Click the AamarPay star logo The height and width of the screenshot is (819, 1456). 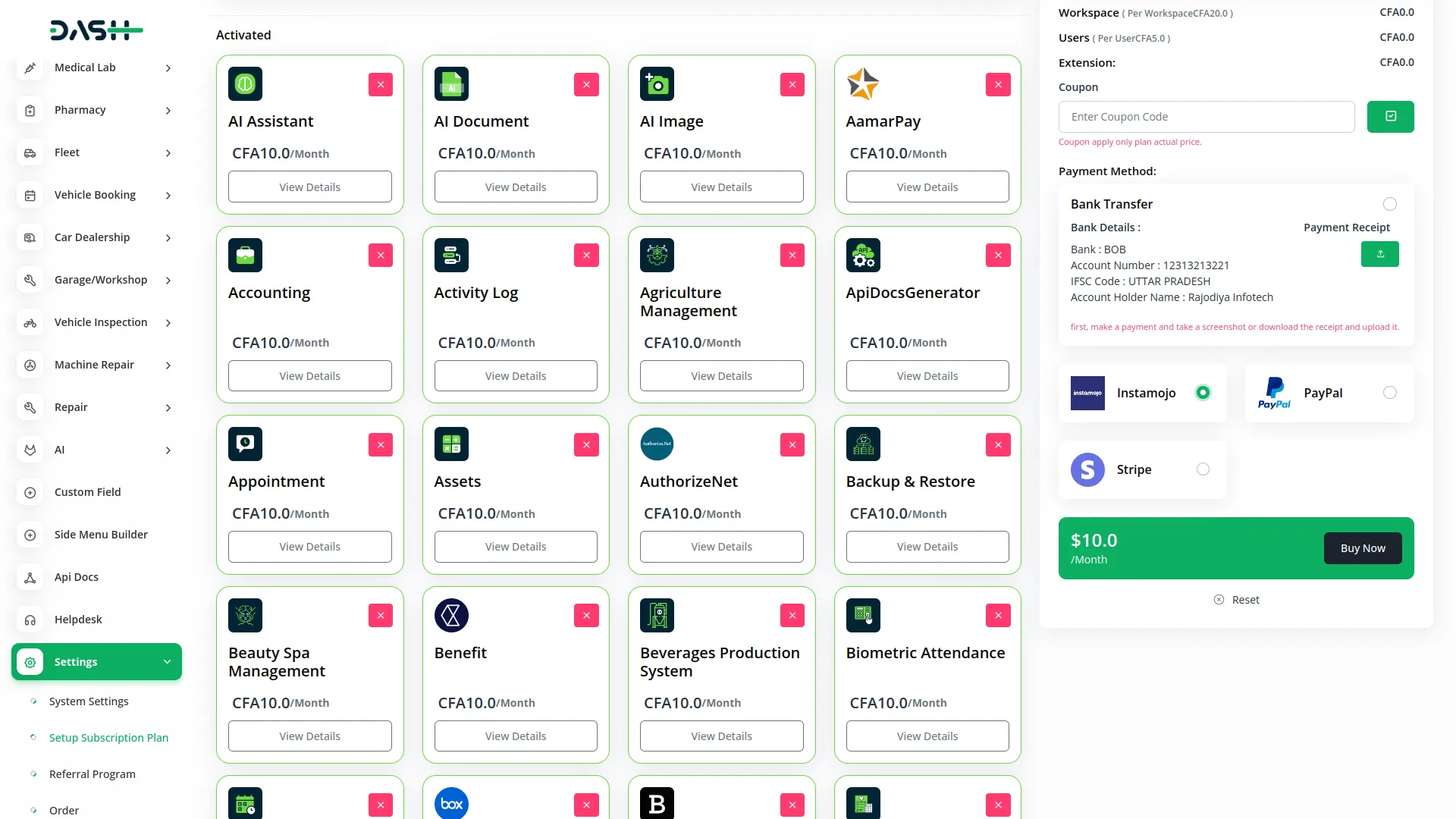pos(863,84)
